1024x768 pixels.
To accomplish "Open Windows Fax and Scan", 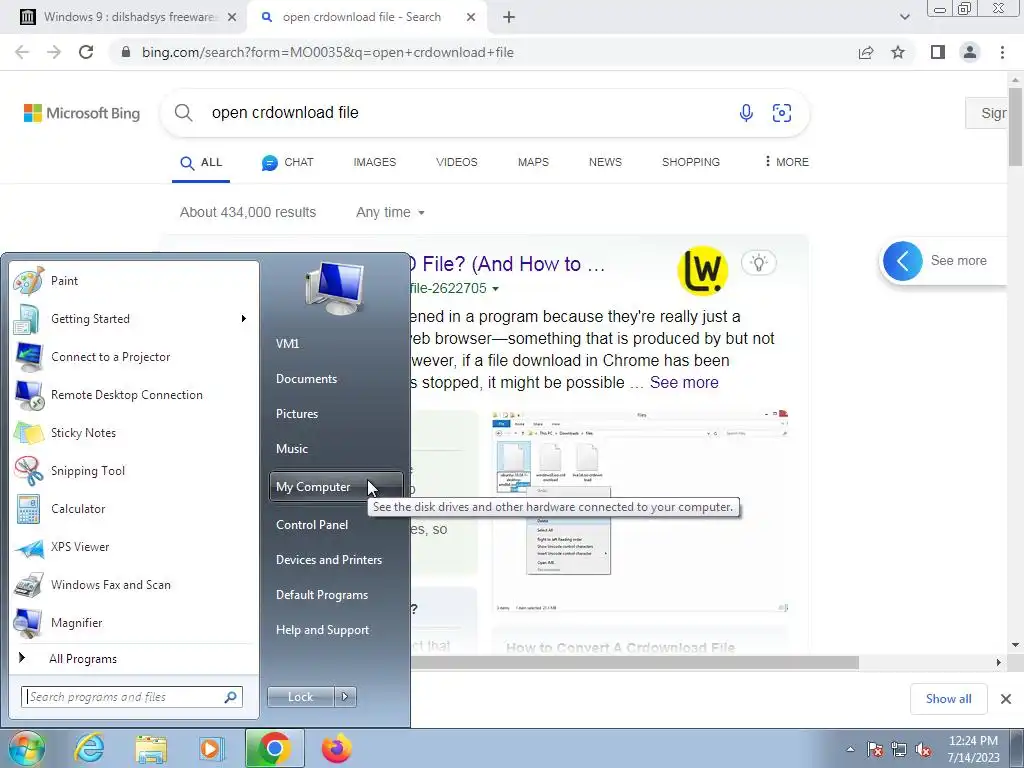I will point(134,584).
